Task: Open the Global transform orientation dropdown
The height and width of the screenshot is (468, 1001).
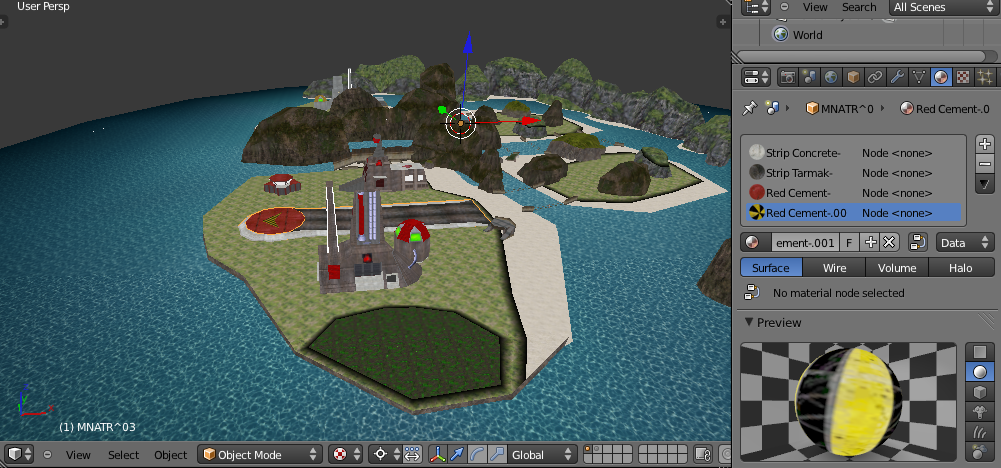Action: (x=542, y=455)
